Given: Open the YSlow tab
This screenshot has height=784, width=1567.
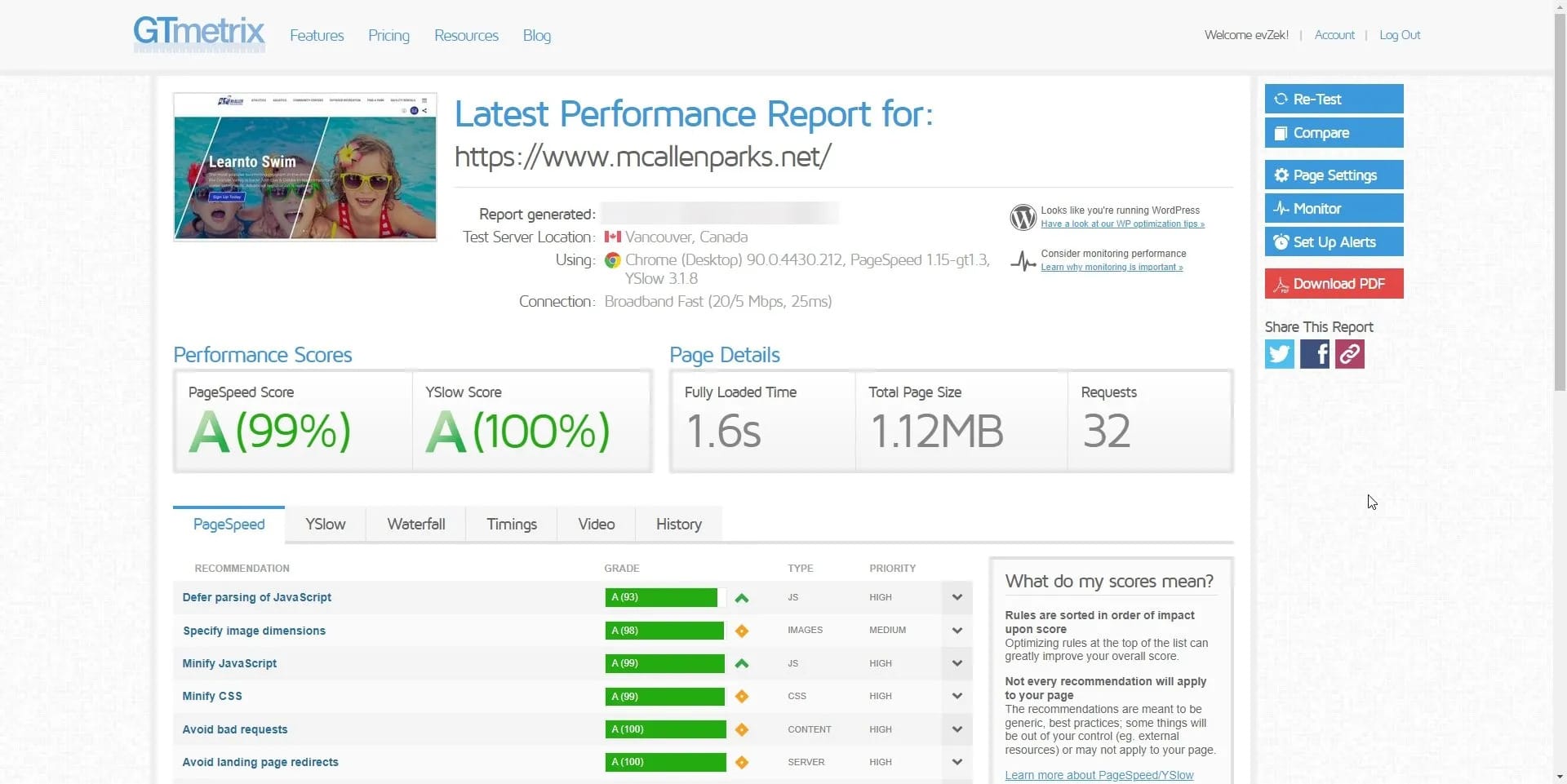Looking at the screenshot, I should click(x=325, y=525).
